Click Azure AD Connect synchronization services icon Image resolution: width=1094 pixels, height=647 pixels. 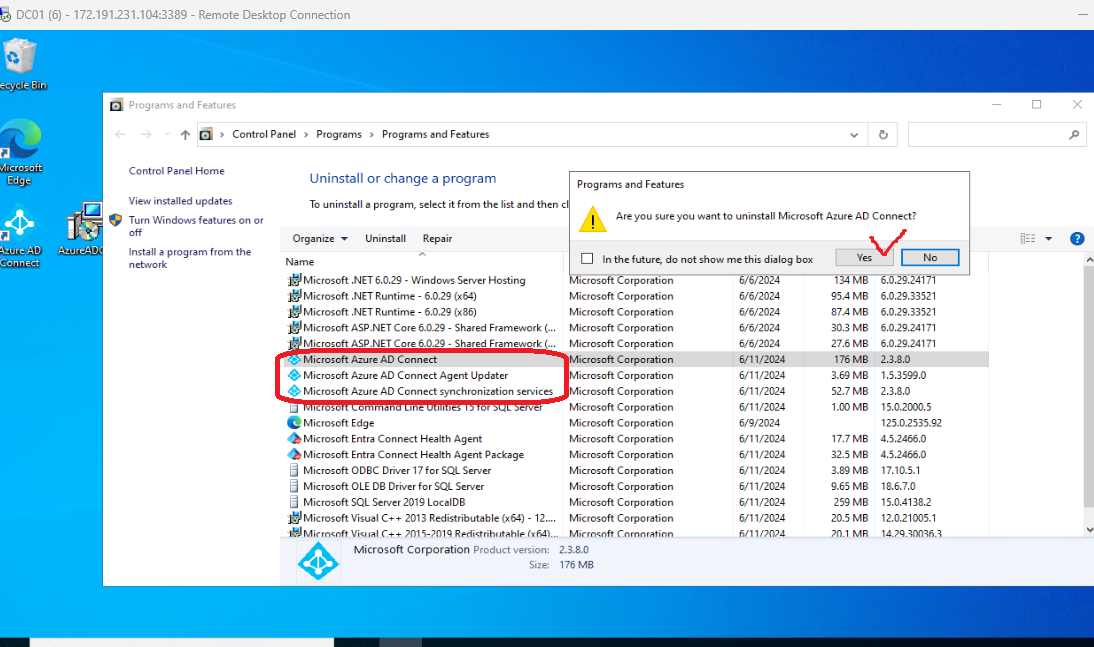tap(294, 392)
